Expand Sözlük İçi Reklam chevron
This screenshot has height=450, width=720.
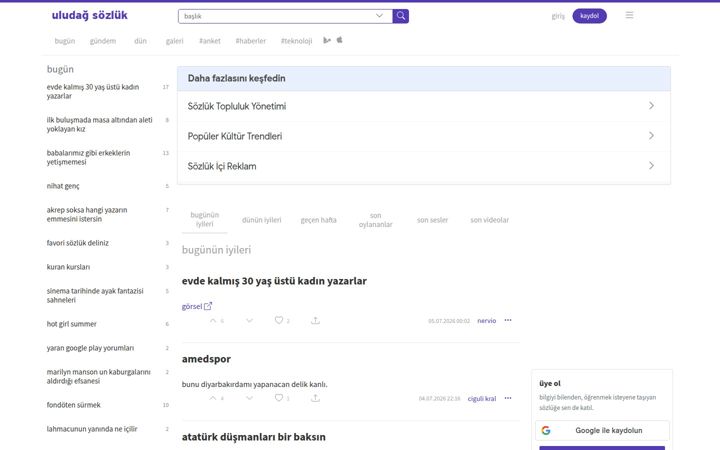651,165
